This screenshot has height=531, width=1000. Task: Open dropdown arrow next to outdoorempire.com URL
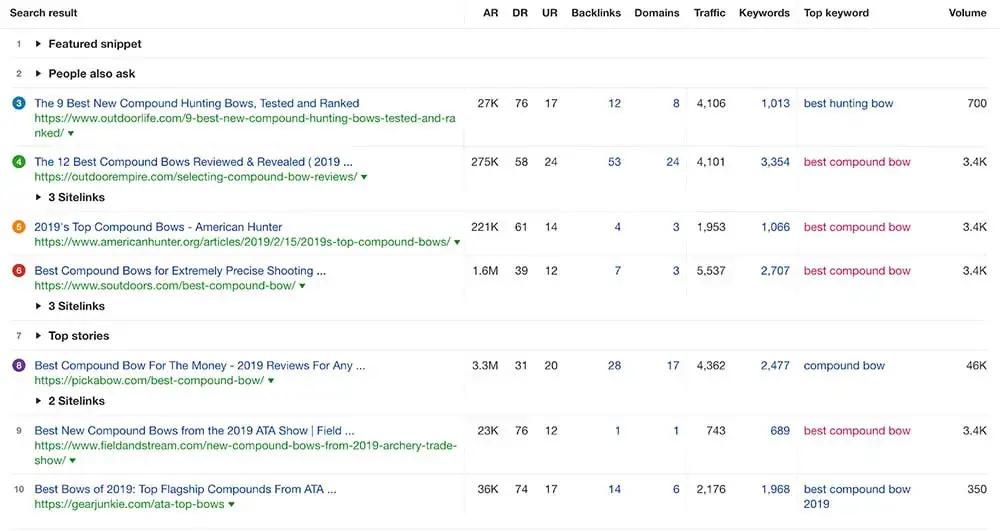(x=364, y=177)
